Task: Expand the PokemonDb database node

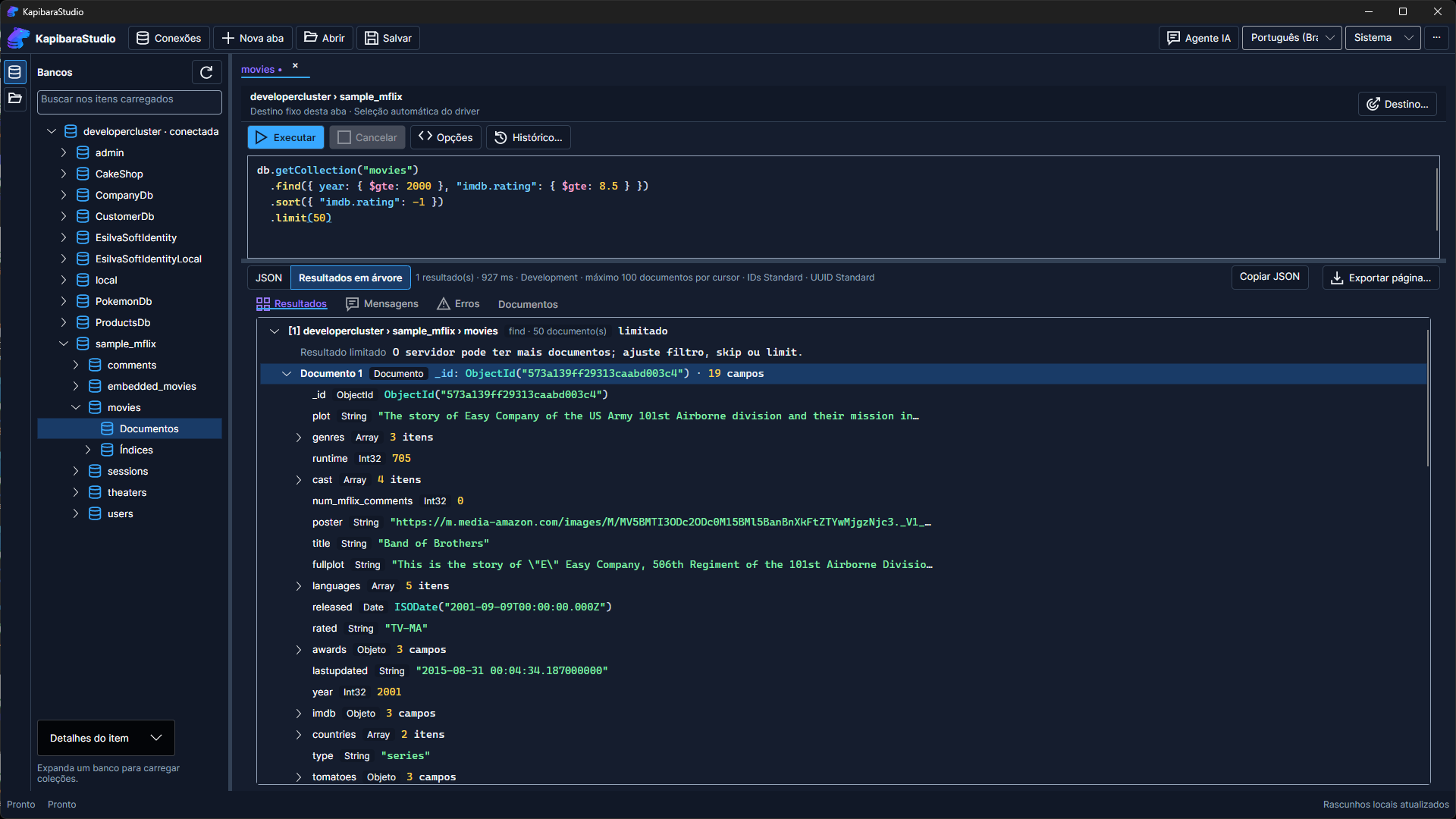Action: coord(64,301)
